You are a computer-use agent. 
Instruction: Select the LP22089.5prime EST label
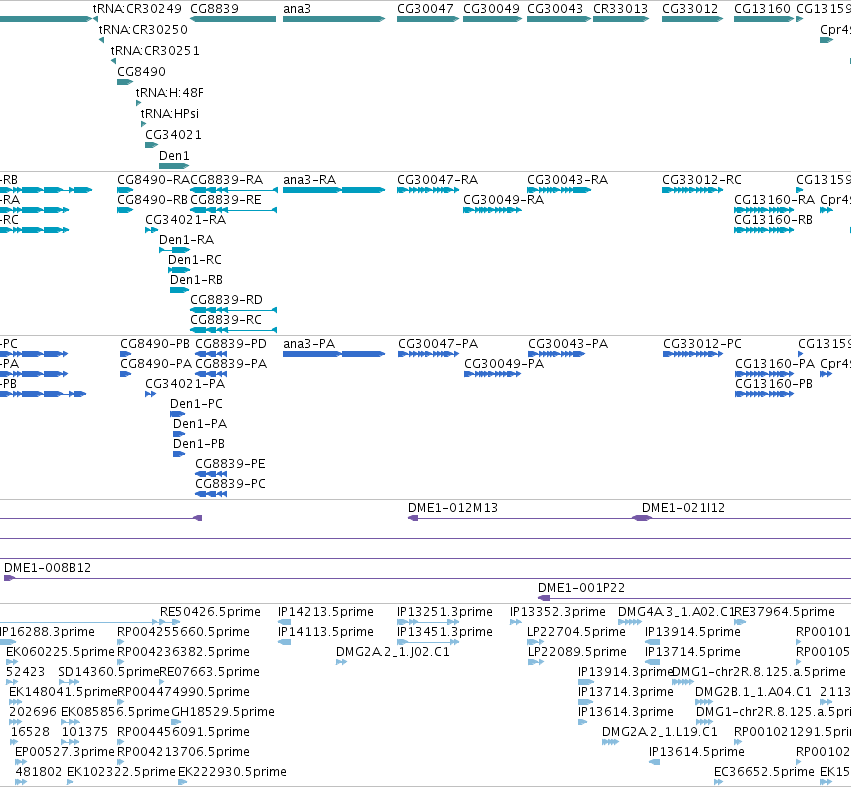[577, 652]
